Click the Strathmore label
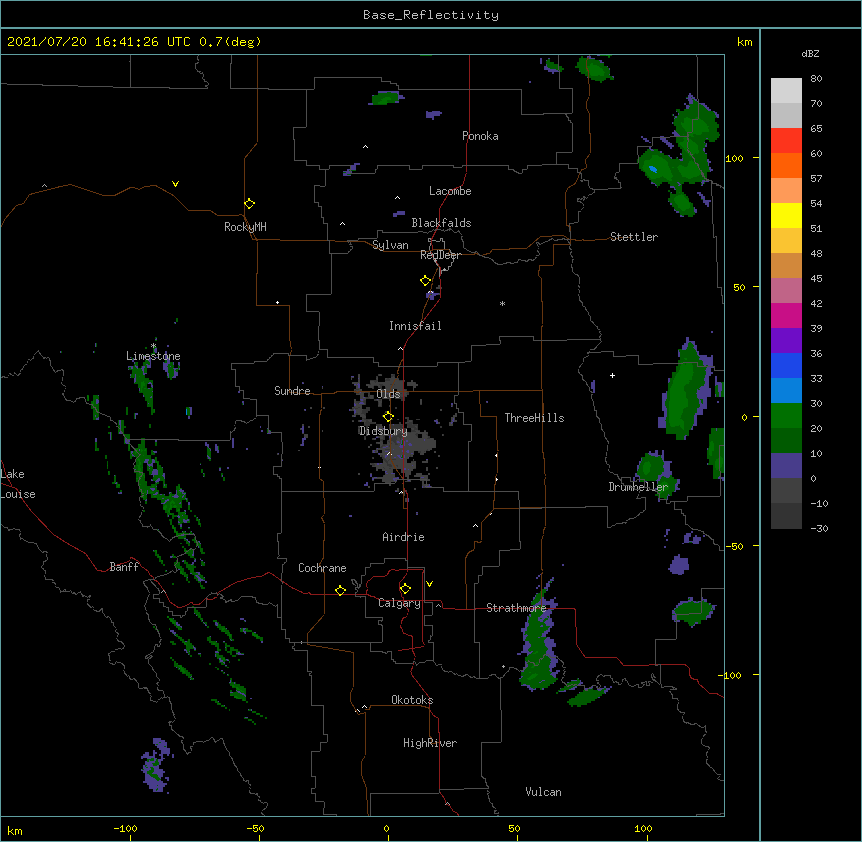Image resolution: width=862 pixels, height=842 pixels. pos(516,608)
